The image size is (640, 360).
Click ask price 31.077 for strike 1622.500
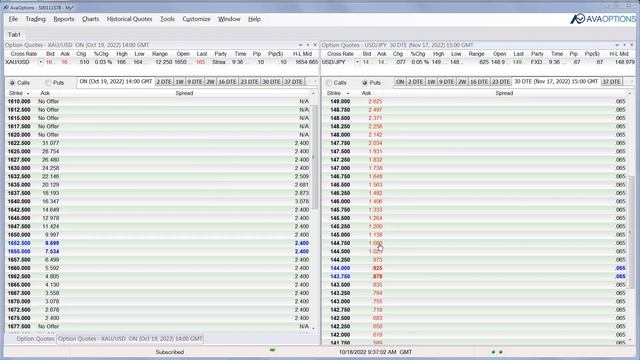tap(50, 143)
